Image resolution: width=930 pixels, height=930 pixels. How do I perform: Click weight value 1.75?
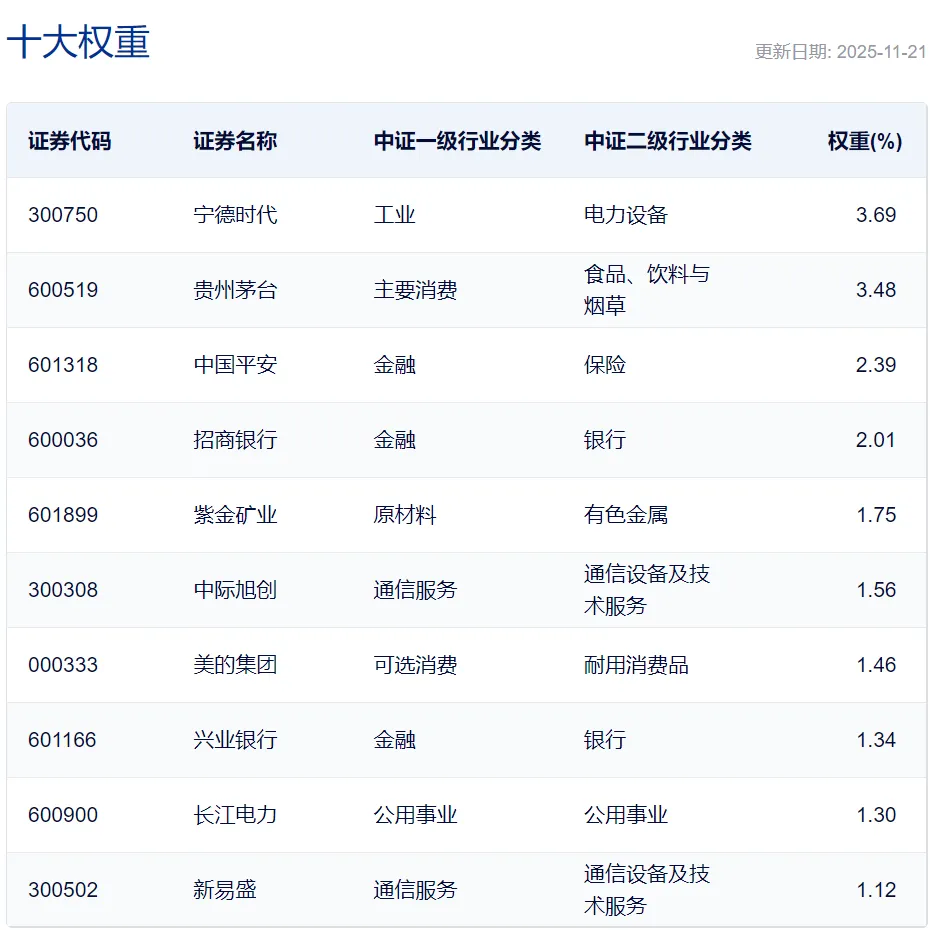pos(876,515)
